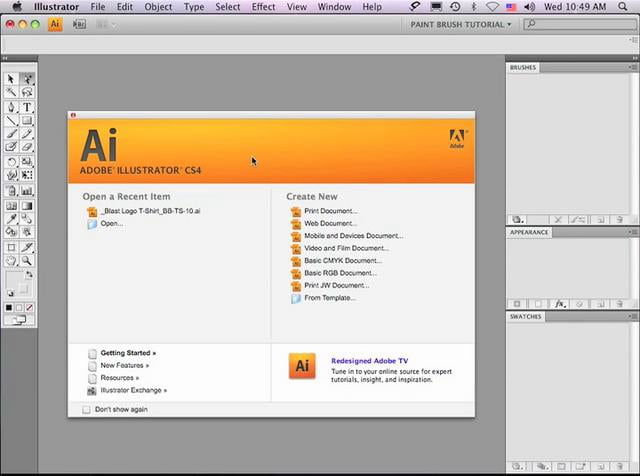Select the Slice tool

tap(27, 247)
